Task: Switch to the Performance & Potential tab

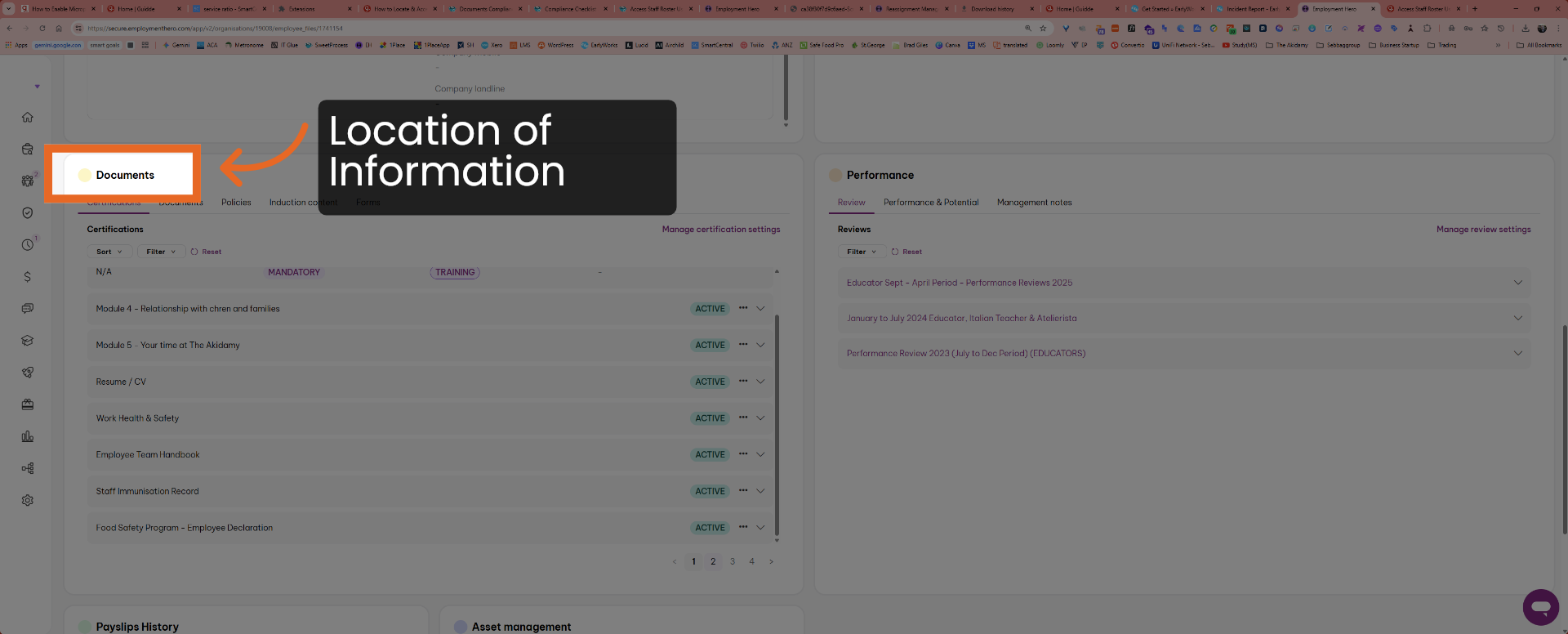Action: [x=931, y=203]
